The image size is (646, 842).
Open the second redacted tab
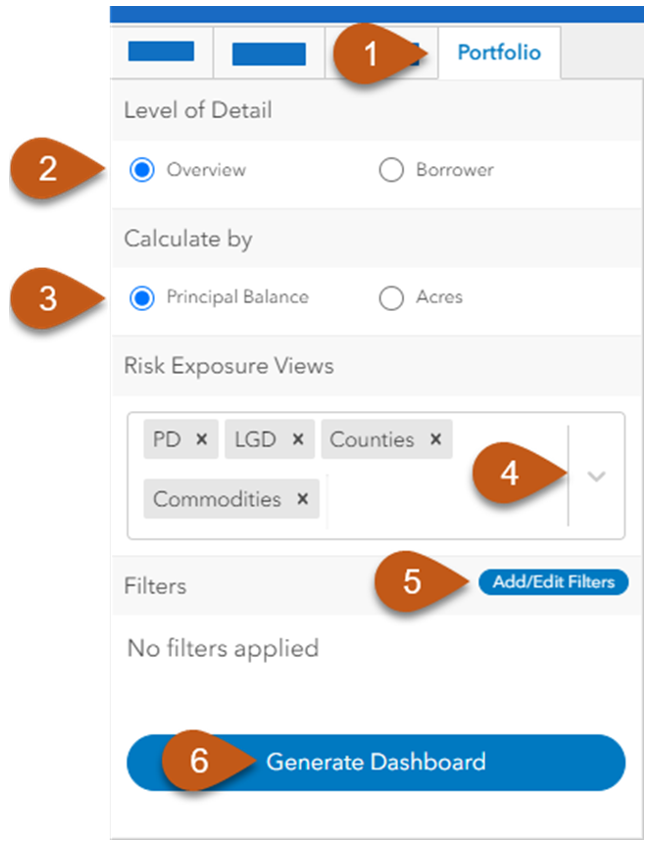pyautogui.click(x=268, y=54)
